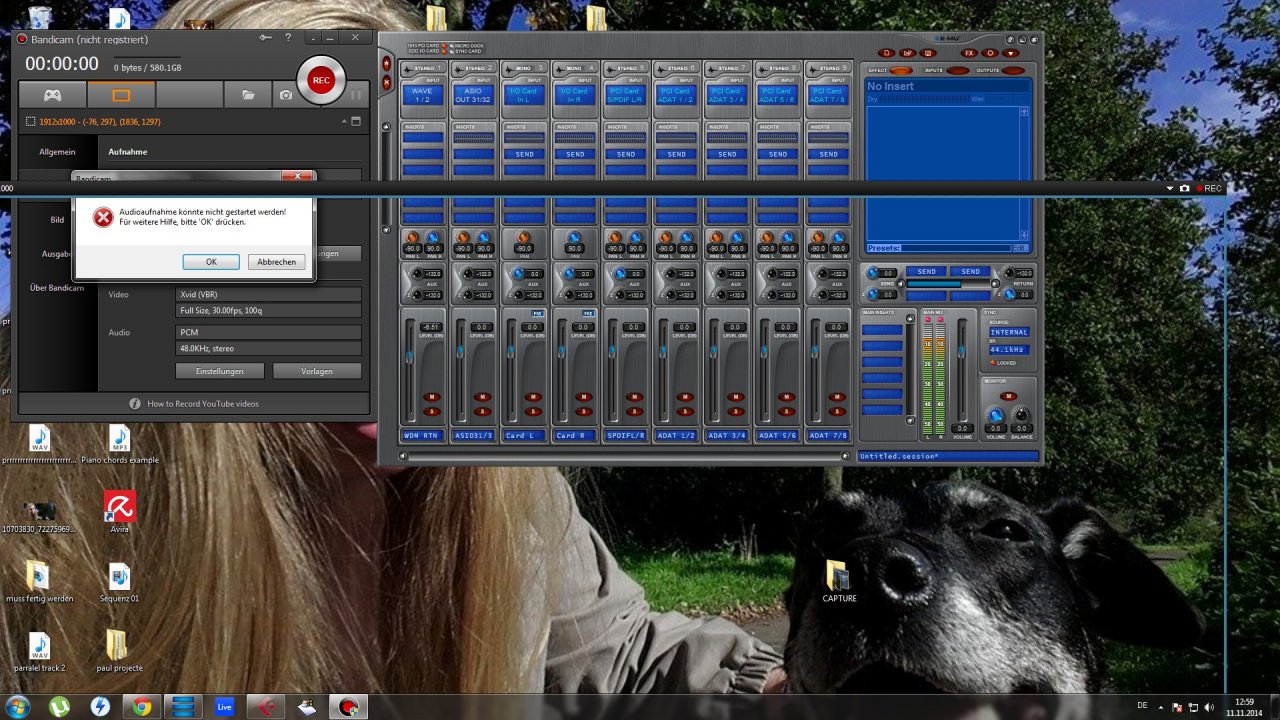Open Bild tab in Bandicam sidebar
This screenshot has height=720, width=1280.
(57, 220)
